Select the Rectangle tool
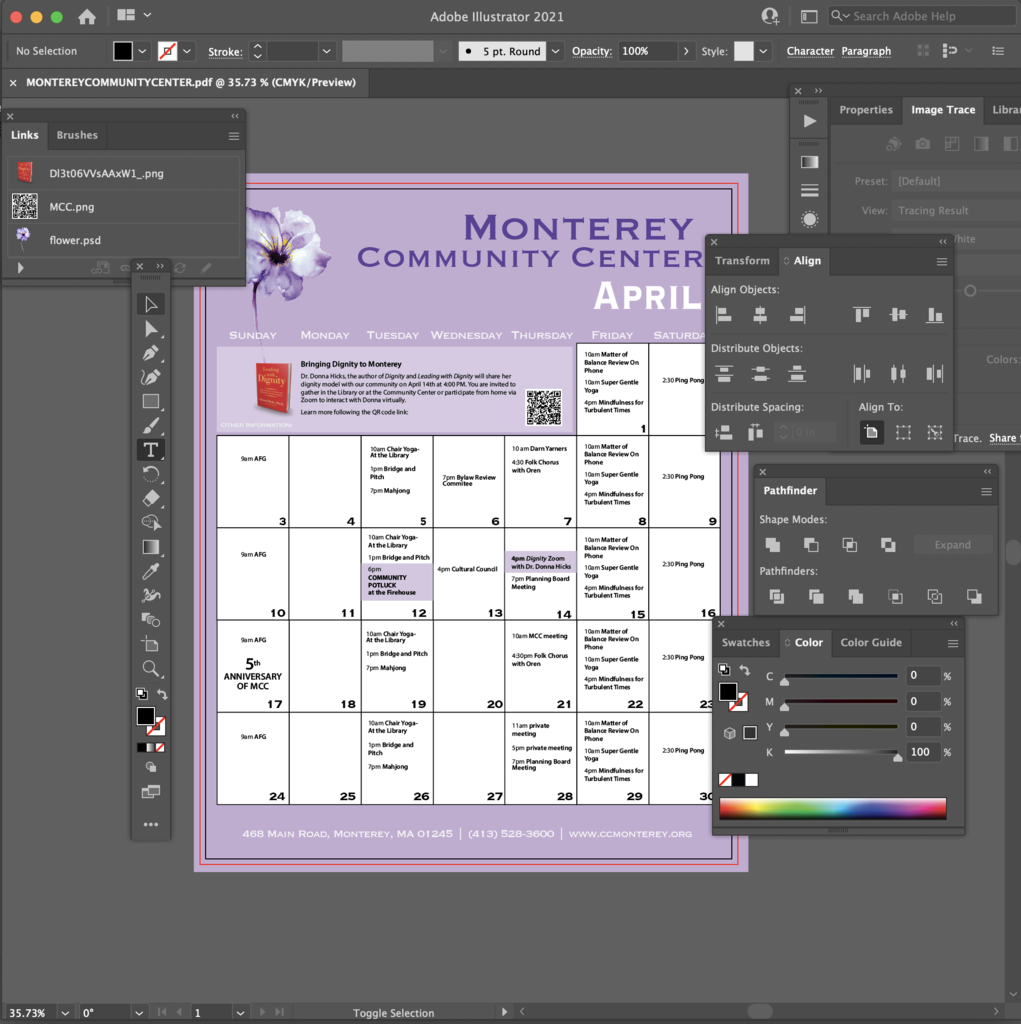Viewport: 1021px width, 1024px height. (x=151, y=401)
